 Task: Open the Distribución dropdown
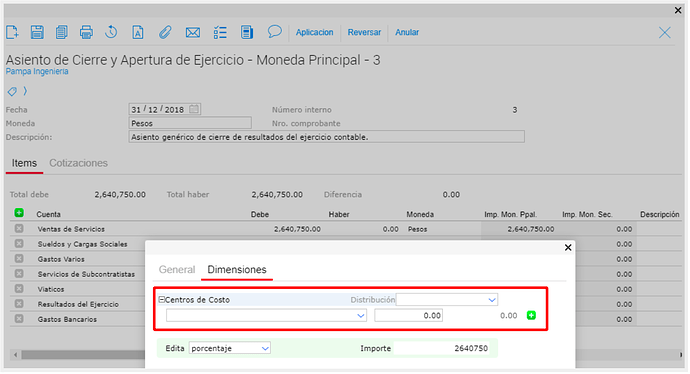447,300
